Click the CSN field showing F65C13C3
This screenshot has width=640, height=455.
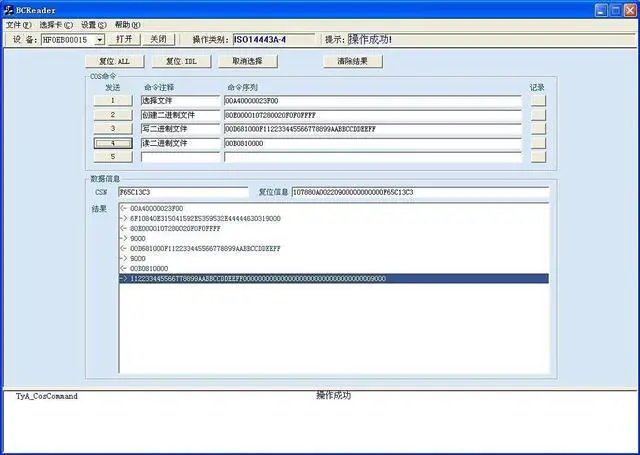181,192
